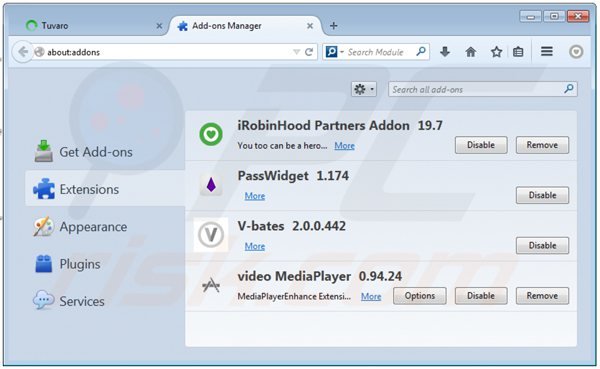
Task: Open the add-ons tools gear dropdown
Action: [x=364, y=89]
